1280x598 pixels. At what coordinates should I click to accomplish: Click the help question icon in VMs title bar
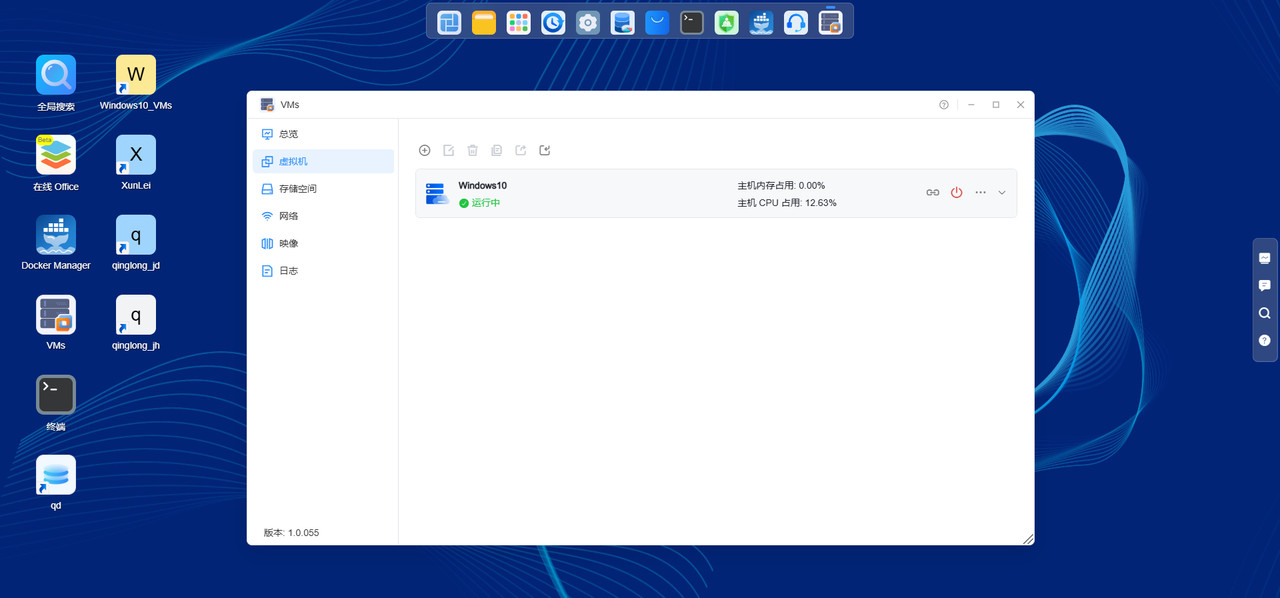(x=943, y=104)
